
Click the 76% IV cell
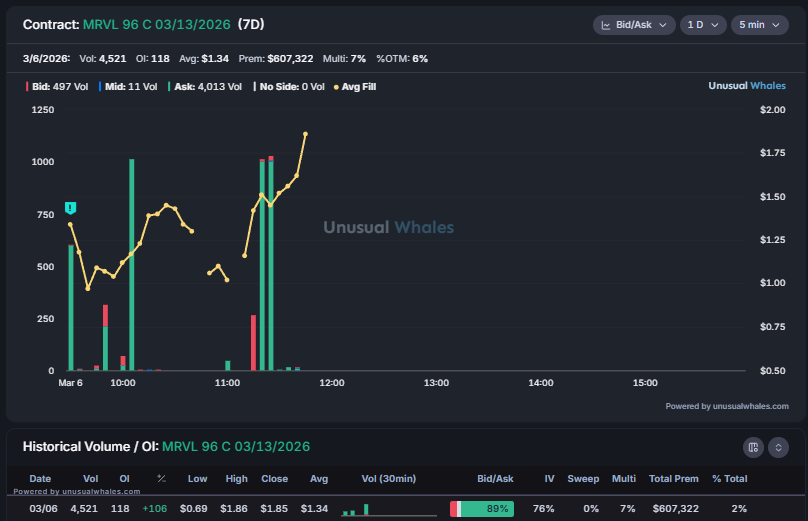coord(544,509)
